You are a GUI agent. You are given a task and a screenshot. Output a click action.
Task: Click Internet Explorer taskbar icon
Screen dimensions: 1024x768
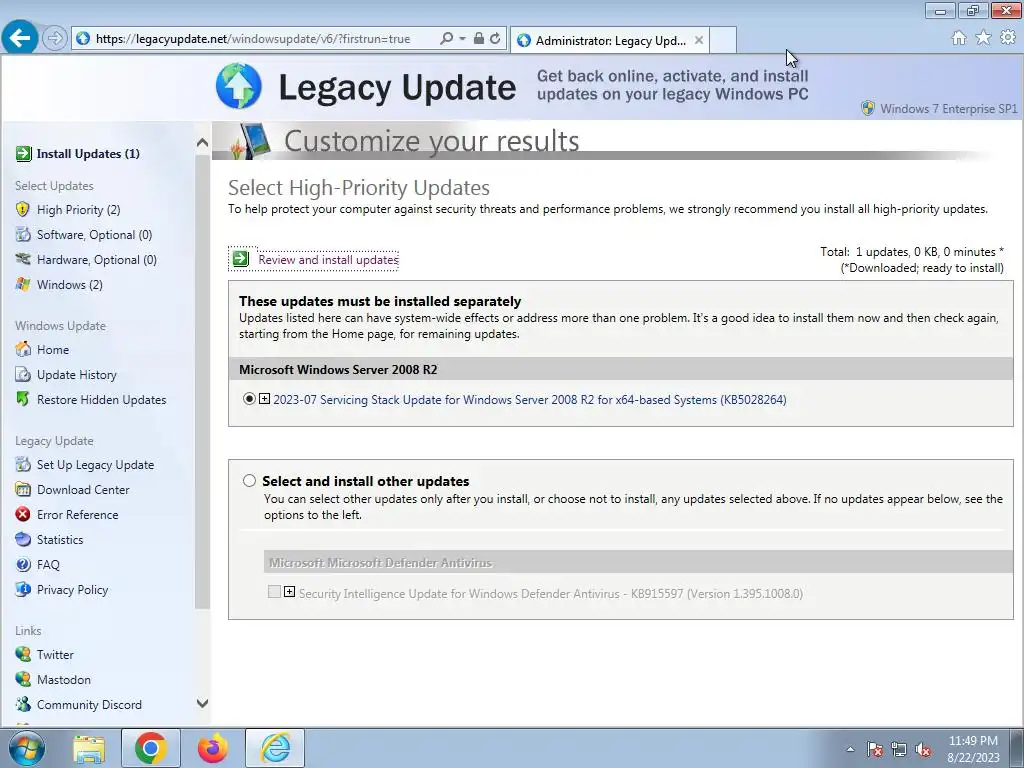[x=275, y=748]
